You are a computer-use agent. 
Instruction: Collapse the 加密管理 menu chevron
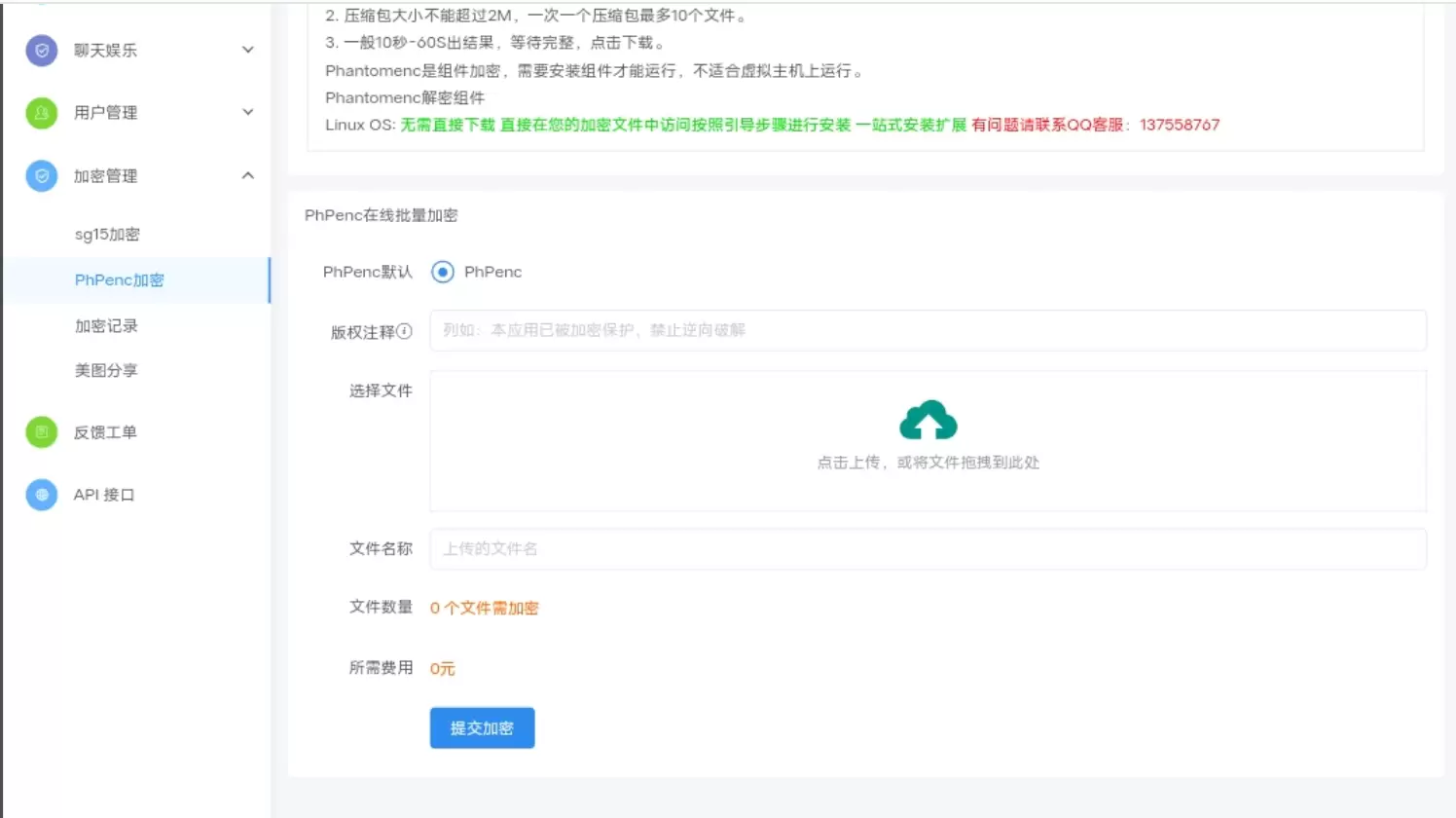coord(248,175)
